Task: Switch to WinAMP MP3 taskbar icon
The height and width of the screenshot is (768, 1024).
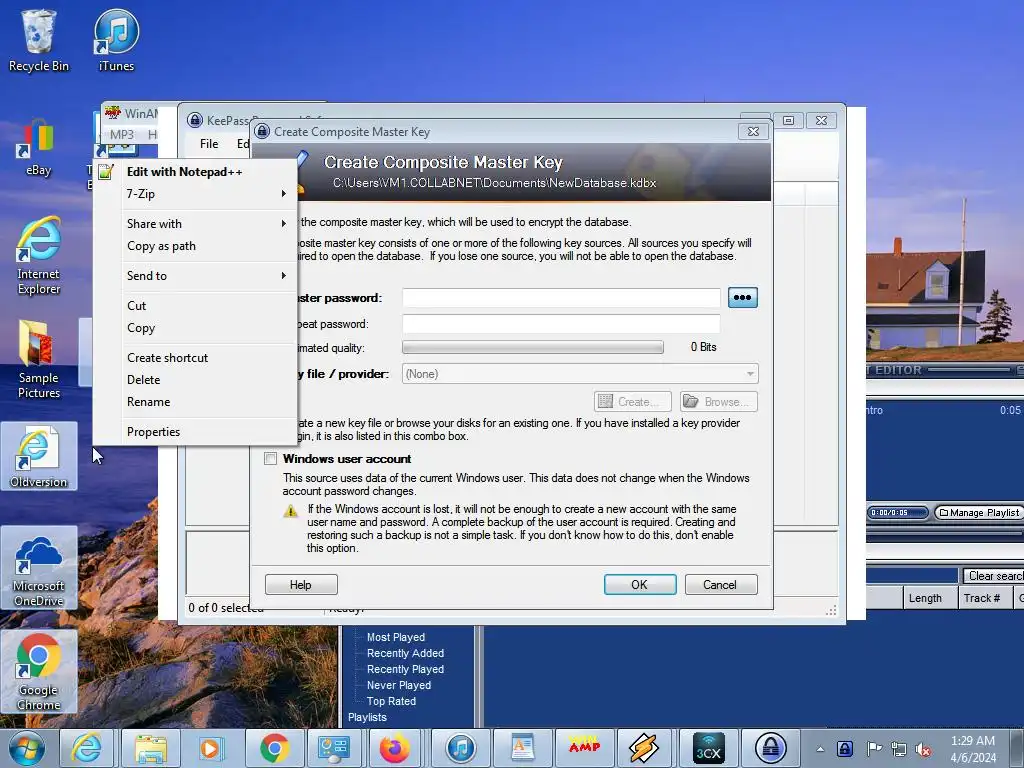Action: [x=584, y=748]
